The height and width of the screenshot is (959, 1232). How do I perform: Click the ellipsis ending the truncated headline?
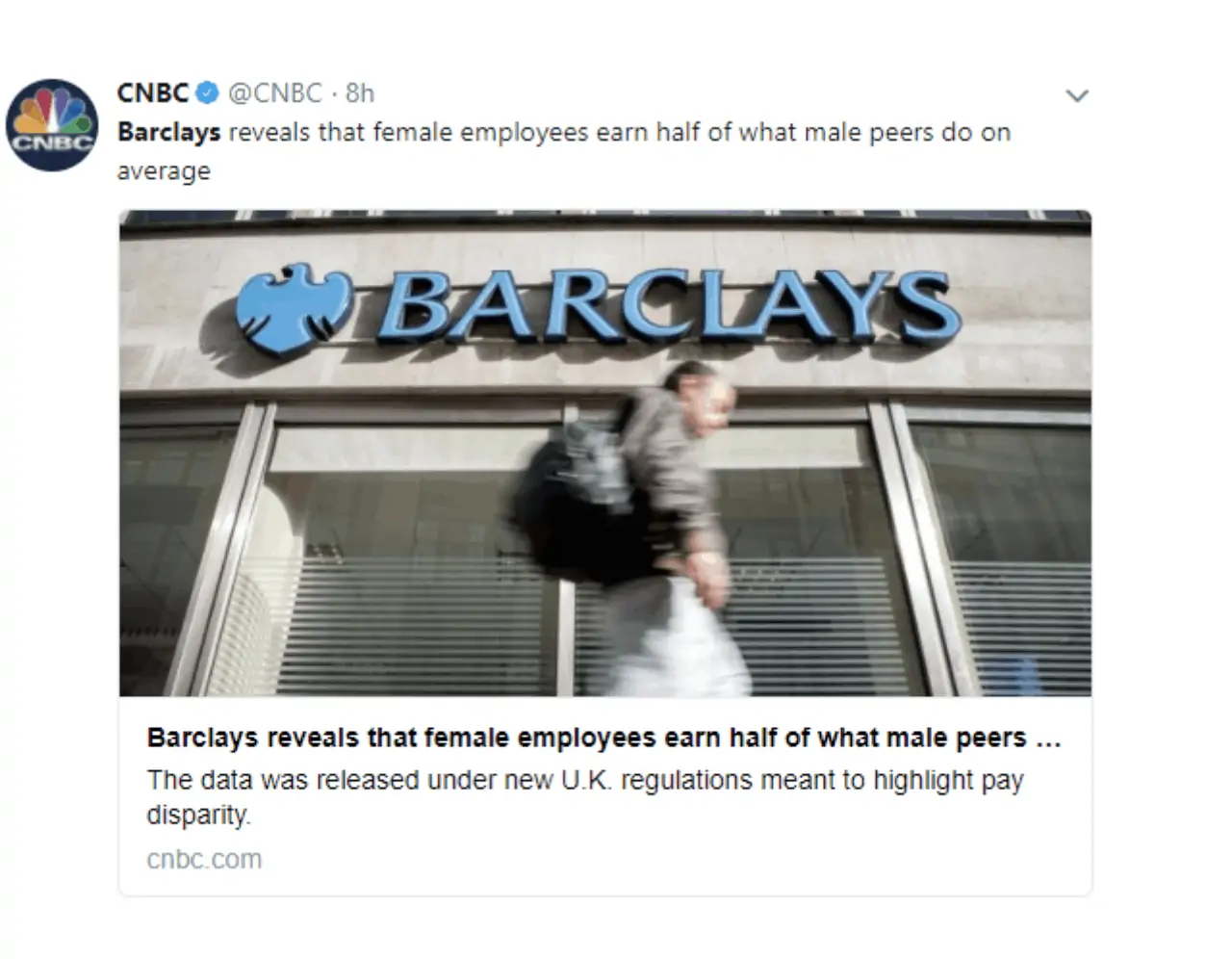click(1048, 739)
